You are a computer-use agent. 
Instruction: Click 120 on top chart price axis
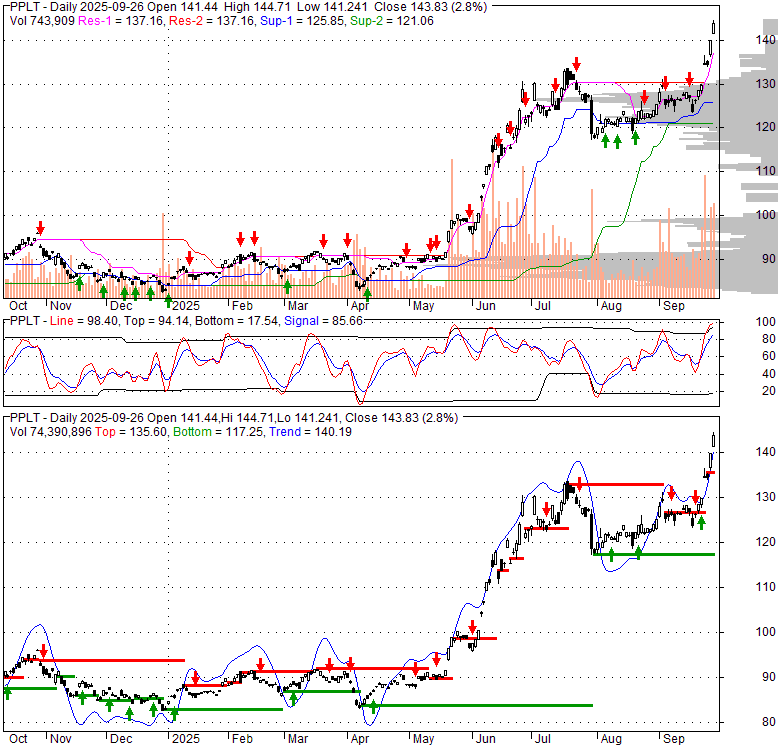click(766, 127)
